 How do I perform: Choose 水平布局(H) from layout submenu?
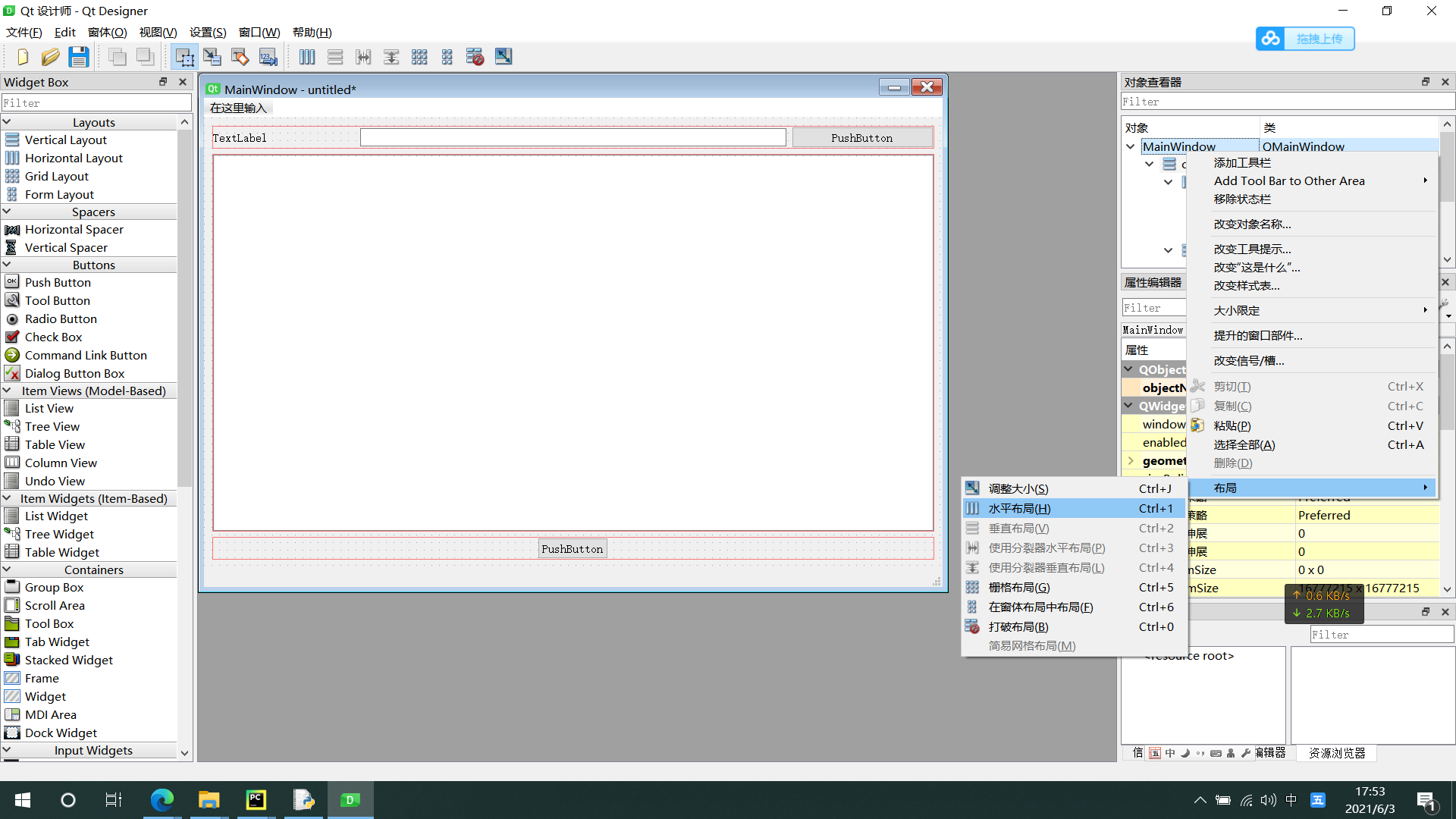point(1019,509)
